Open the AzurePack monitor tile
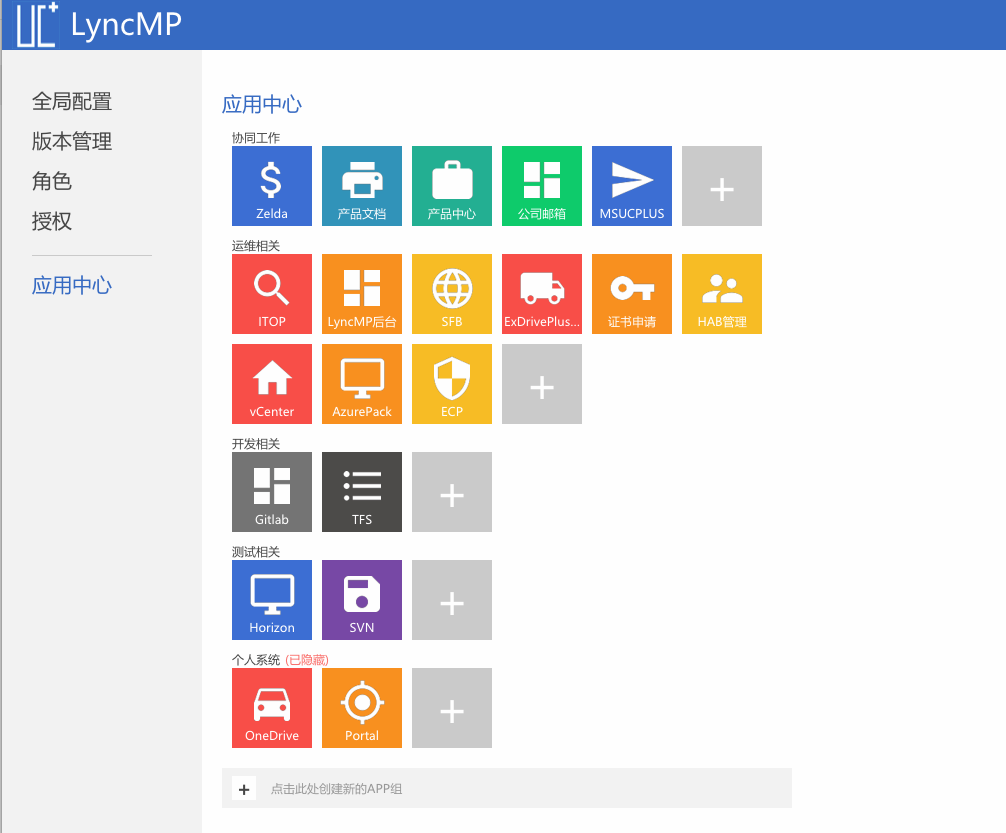Image resolution: width=1006 pixels, height=833 pixels. [x=362, y=384]
